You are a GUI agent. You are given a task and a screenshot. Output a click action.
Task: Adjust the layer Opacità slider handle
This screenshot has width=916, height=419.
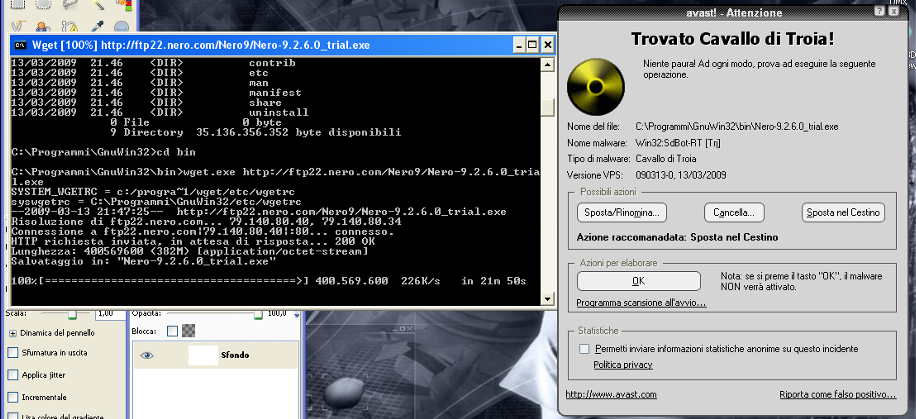pos(258,314)
